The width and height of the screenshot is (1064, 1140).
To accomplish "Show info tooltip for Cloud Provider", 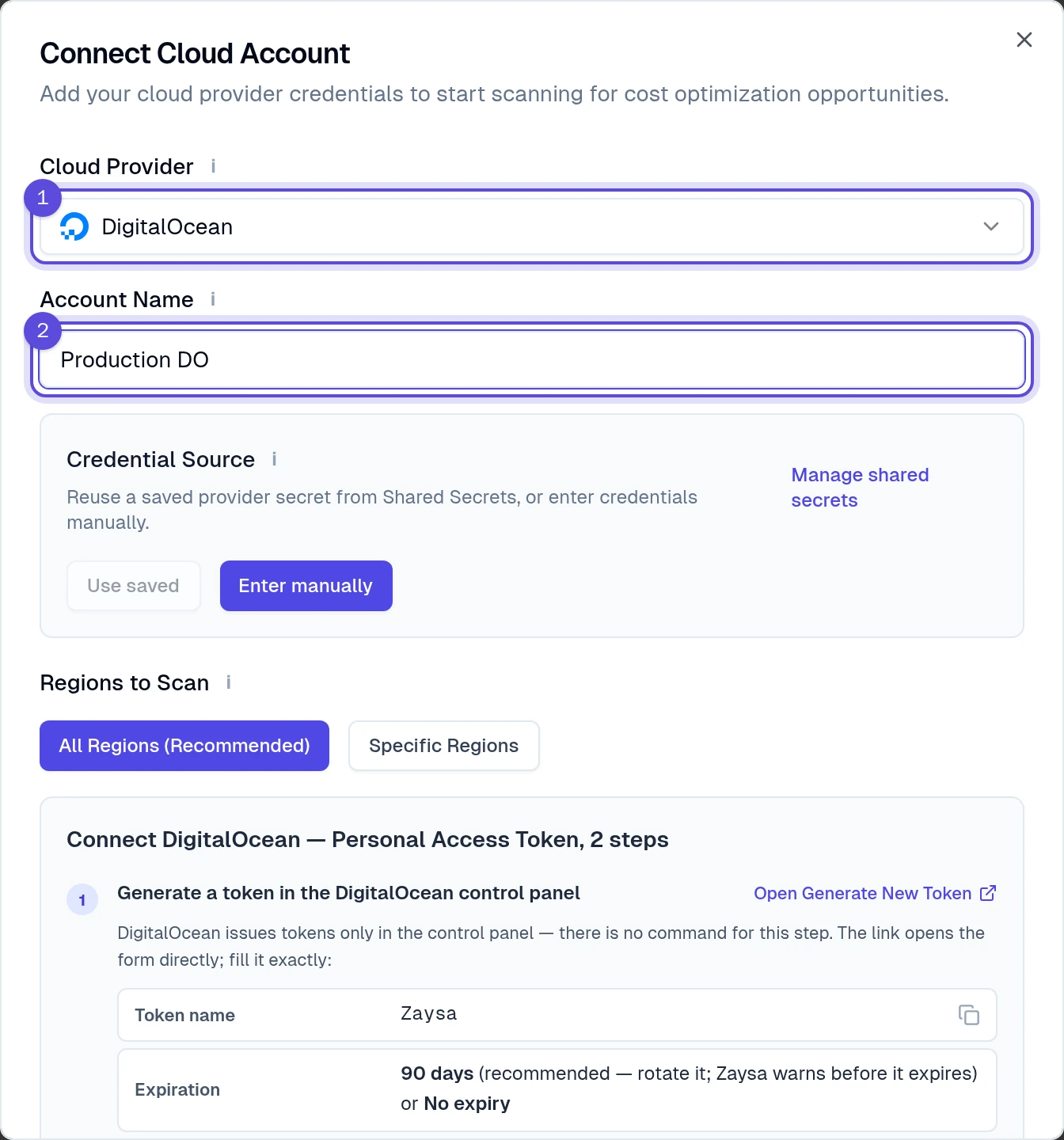I will coord(213,166).
